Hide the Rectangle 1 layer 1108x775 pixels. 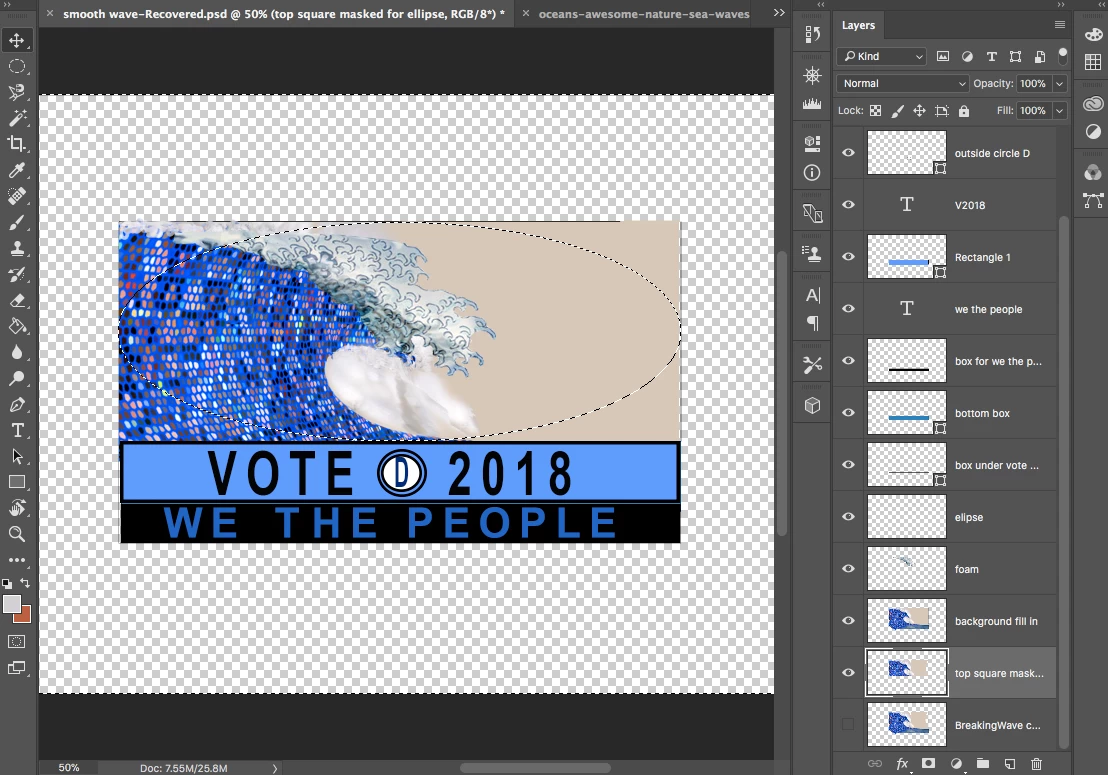pyautogui.click(x=848, y=256)
